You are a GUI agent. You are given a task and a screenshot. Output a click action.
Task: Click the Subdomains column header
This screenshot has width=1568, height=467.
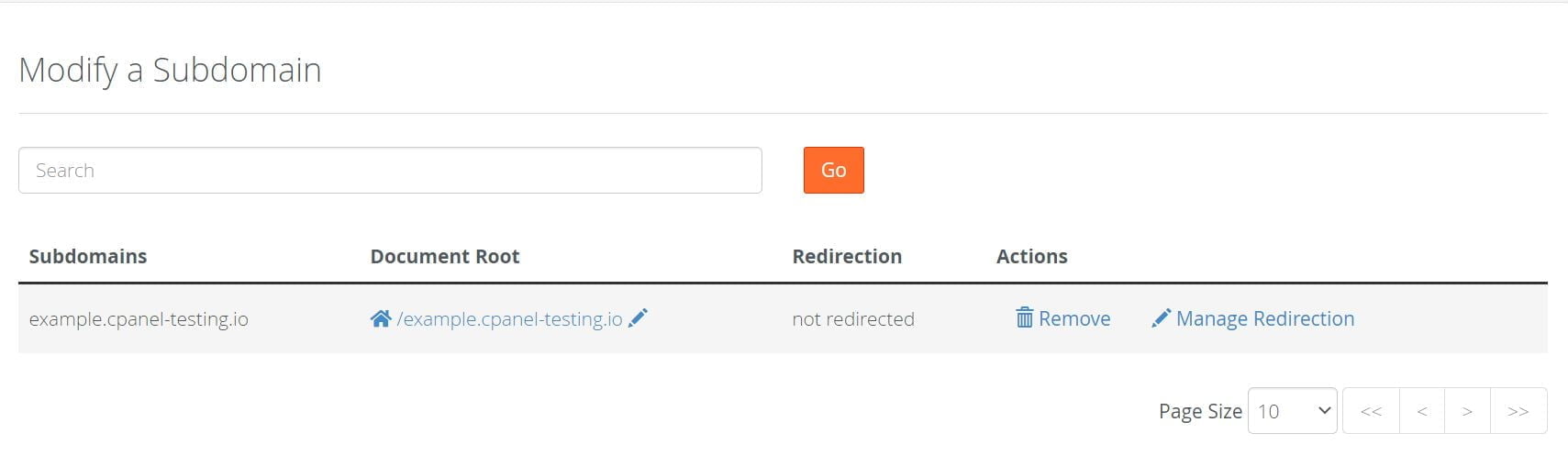click(x=88, y=257)
